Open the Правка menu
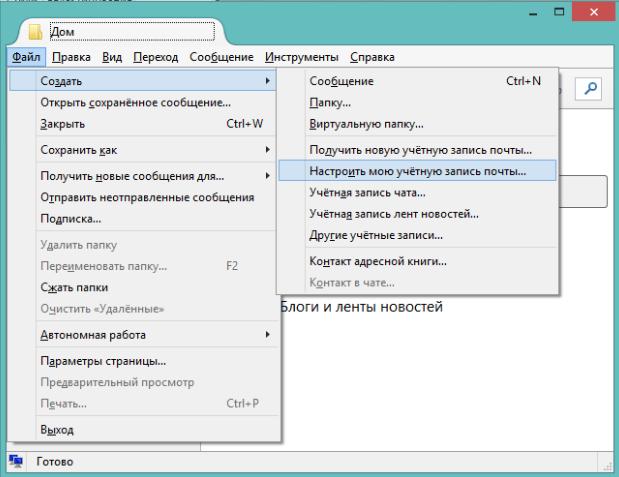619x477 pixels. point(71,58)
